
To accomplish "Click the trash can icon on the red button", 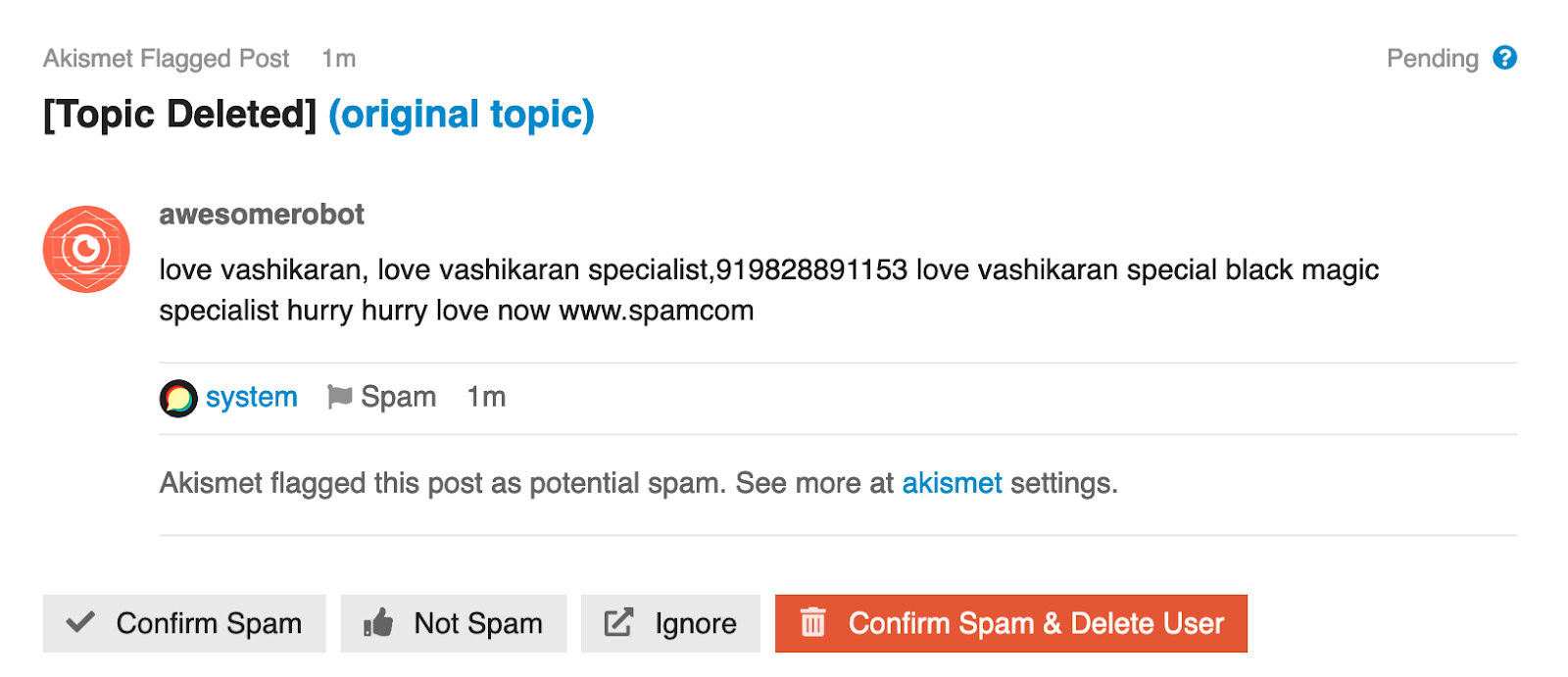I will (x=812, y=622).
